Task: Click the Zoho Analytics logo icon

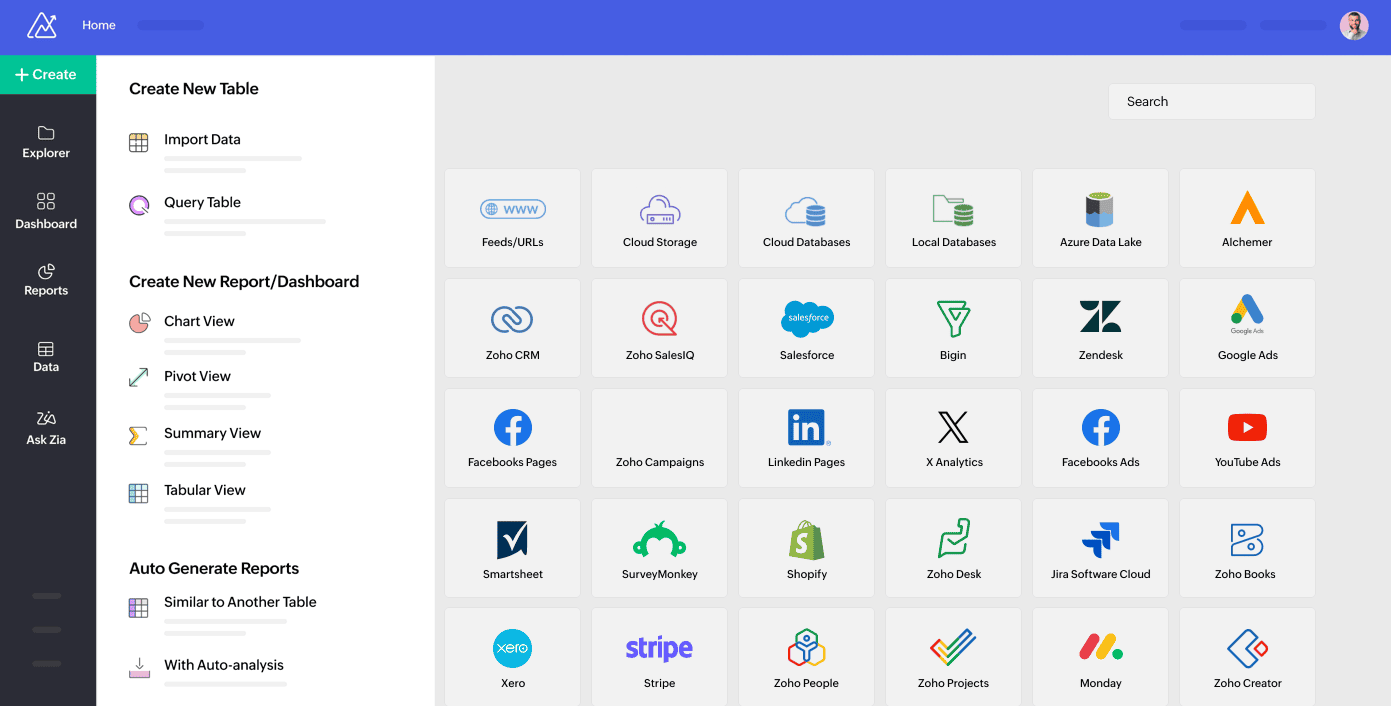Action: click(42, 25)
